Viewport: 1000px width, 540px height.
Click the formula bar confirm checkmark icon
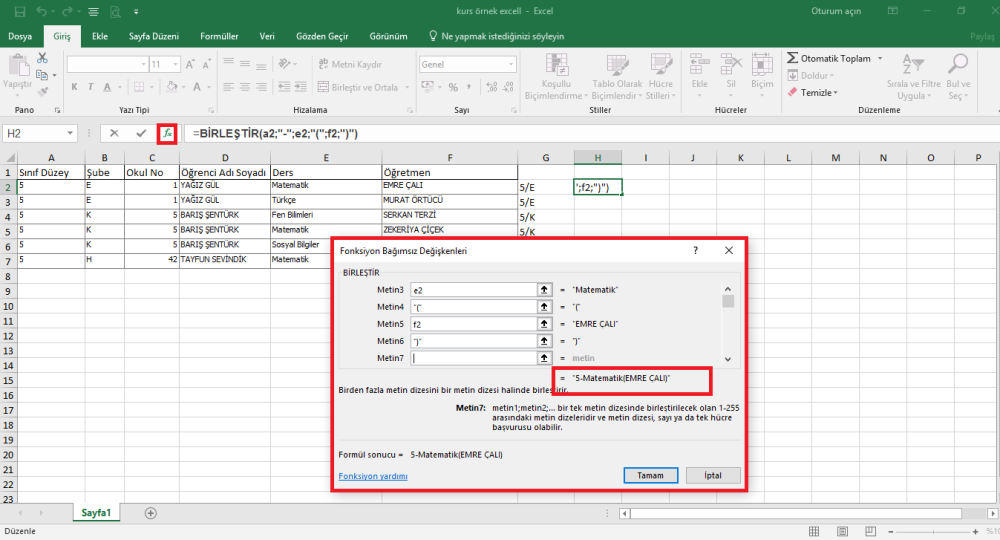click(141, 133)
